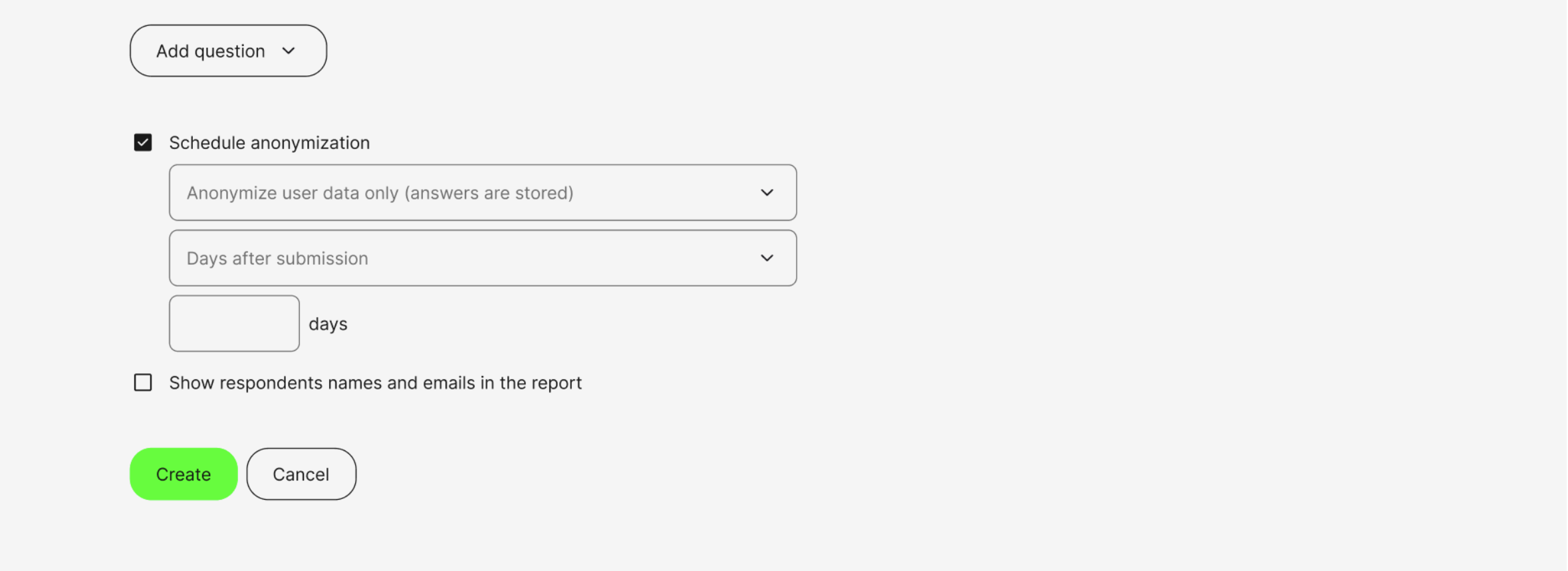Viewport: 1568px width, 571px height.
Task: Click the chevron icon in Days after submission
Action: tap(767, 258)
